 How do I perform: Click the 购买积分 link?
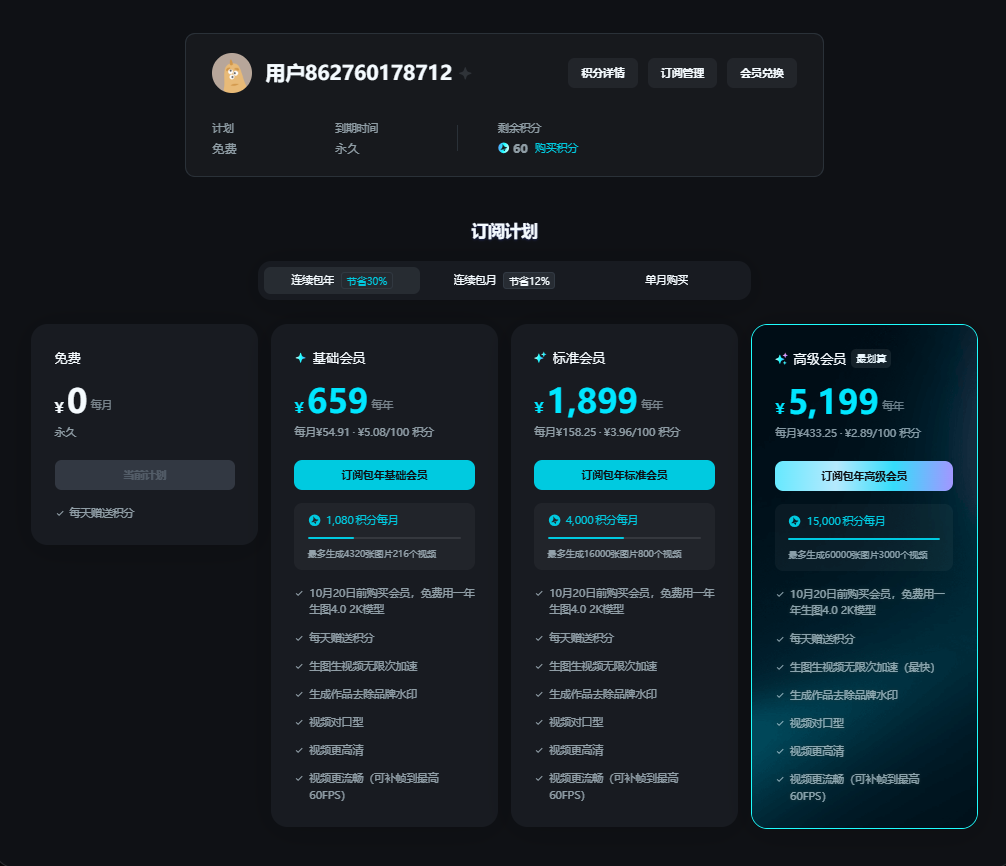click(556, 148)
